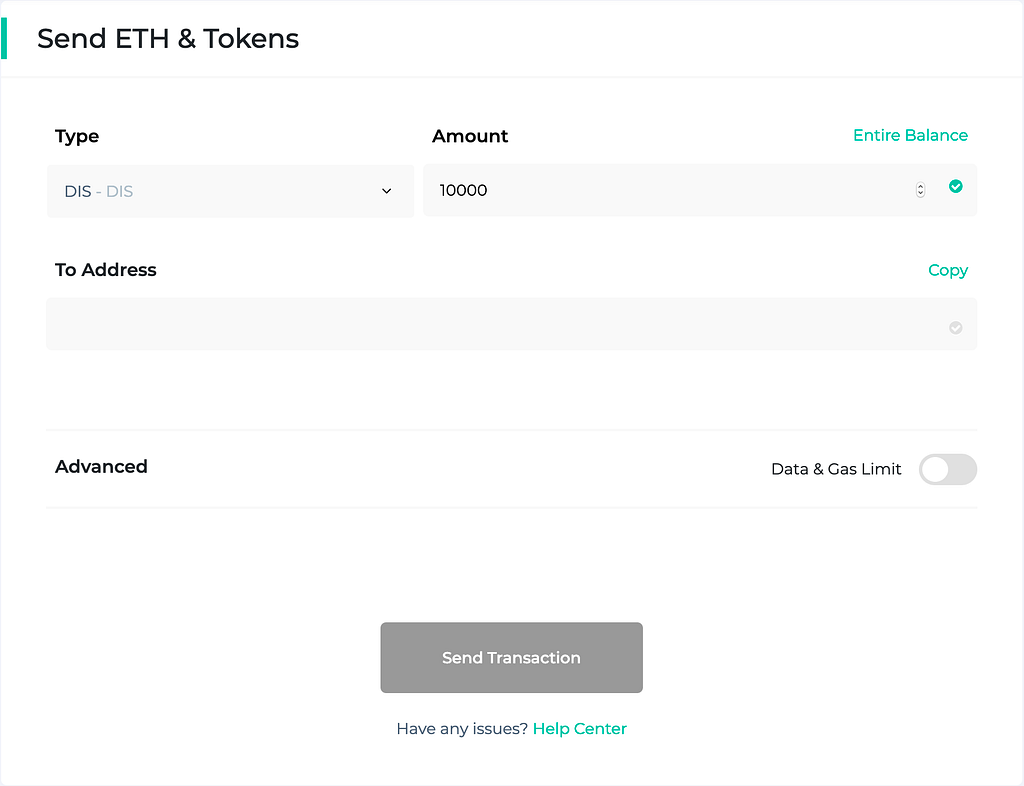Click the Amount stepper up arrow
The height and width of the screenshot is (786, 1024).
(x=920, y=186)
